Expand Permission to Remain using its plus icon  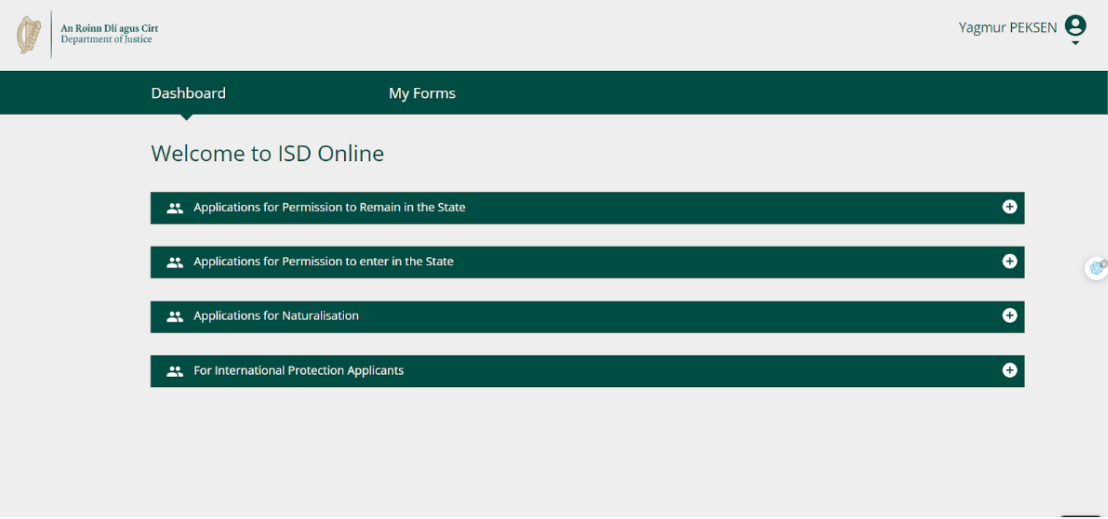click(1009, 207)
